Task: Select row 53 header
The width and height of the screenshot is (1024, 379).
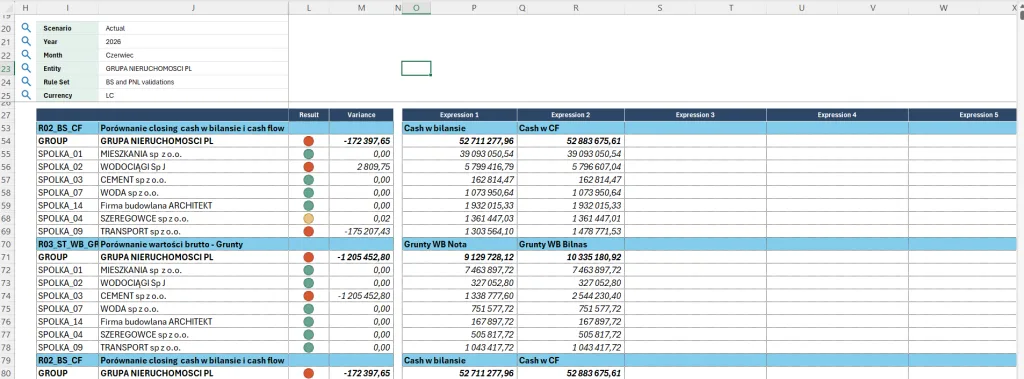Action: coord(7,127)
